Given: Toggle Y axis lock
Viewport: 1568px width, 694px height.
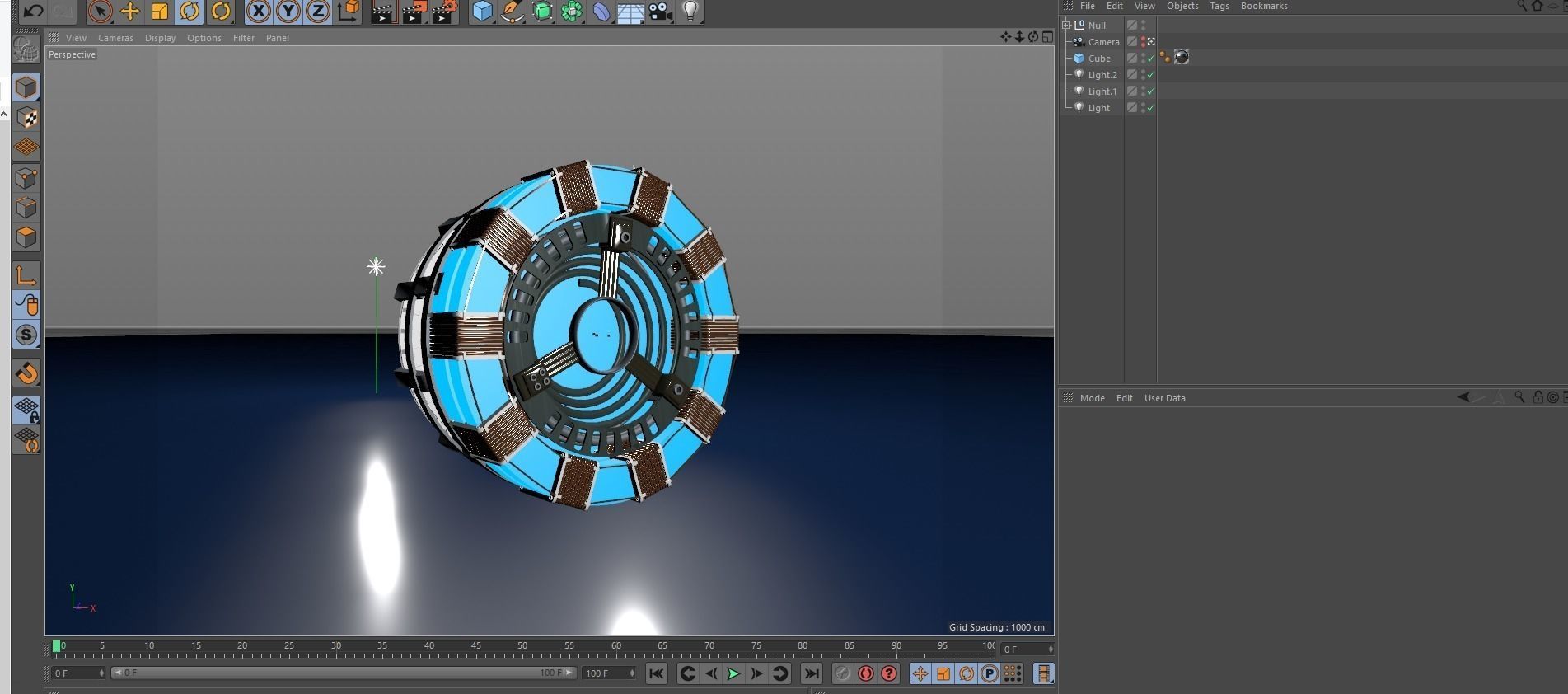Looking at the screenshot, I should pyautogui.click(x=288, y=12).
